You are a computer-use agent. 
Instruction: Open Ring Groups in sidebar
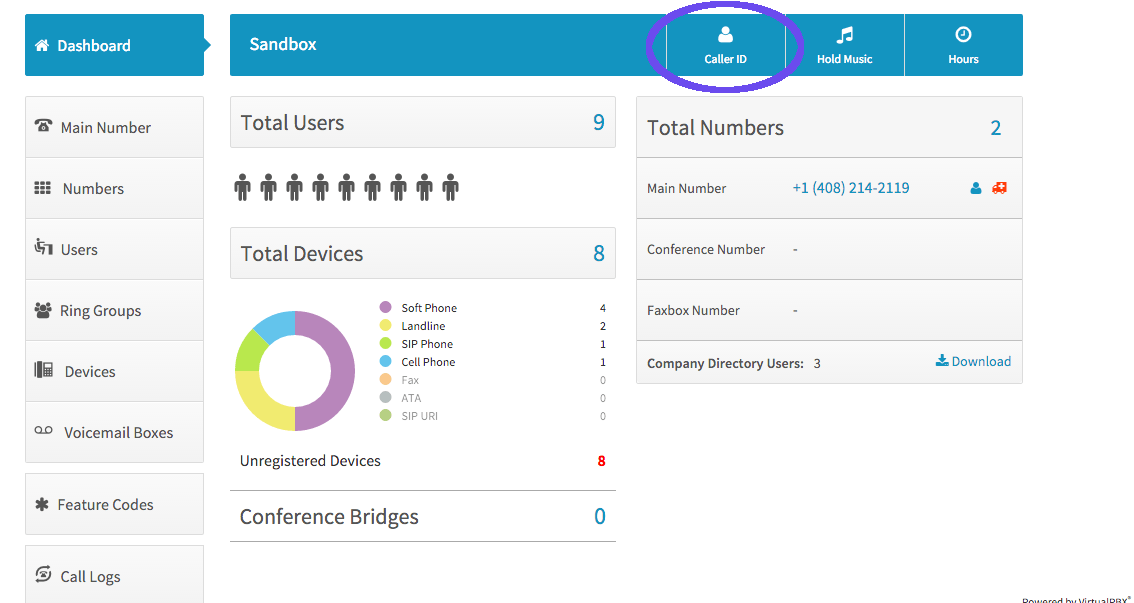click(100, 310)
